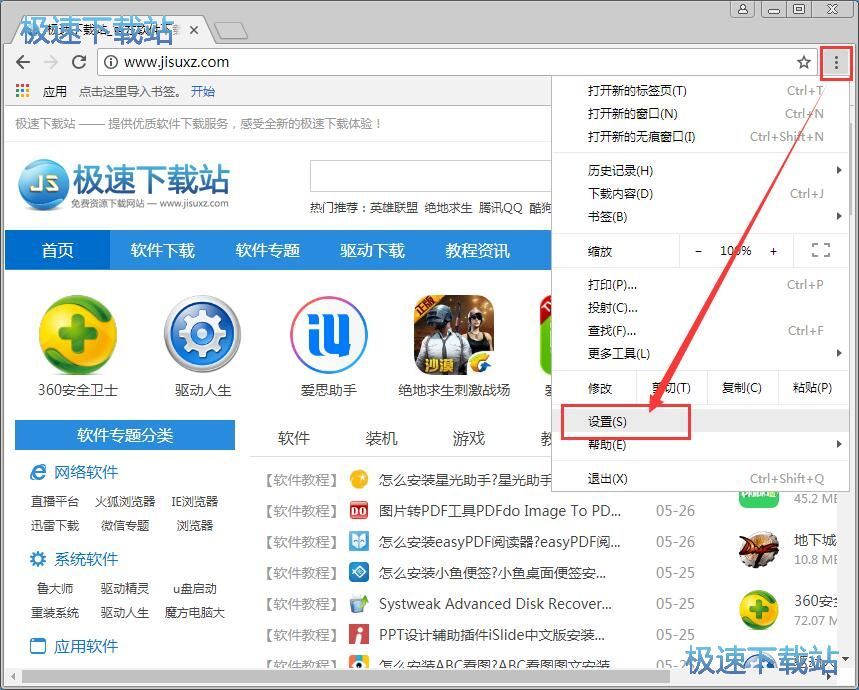This screenshot has width=859, height=690.
Task: Expand the 历史记录(H) submenu
Action: pyautogui.click(x=700, y=170)
